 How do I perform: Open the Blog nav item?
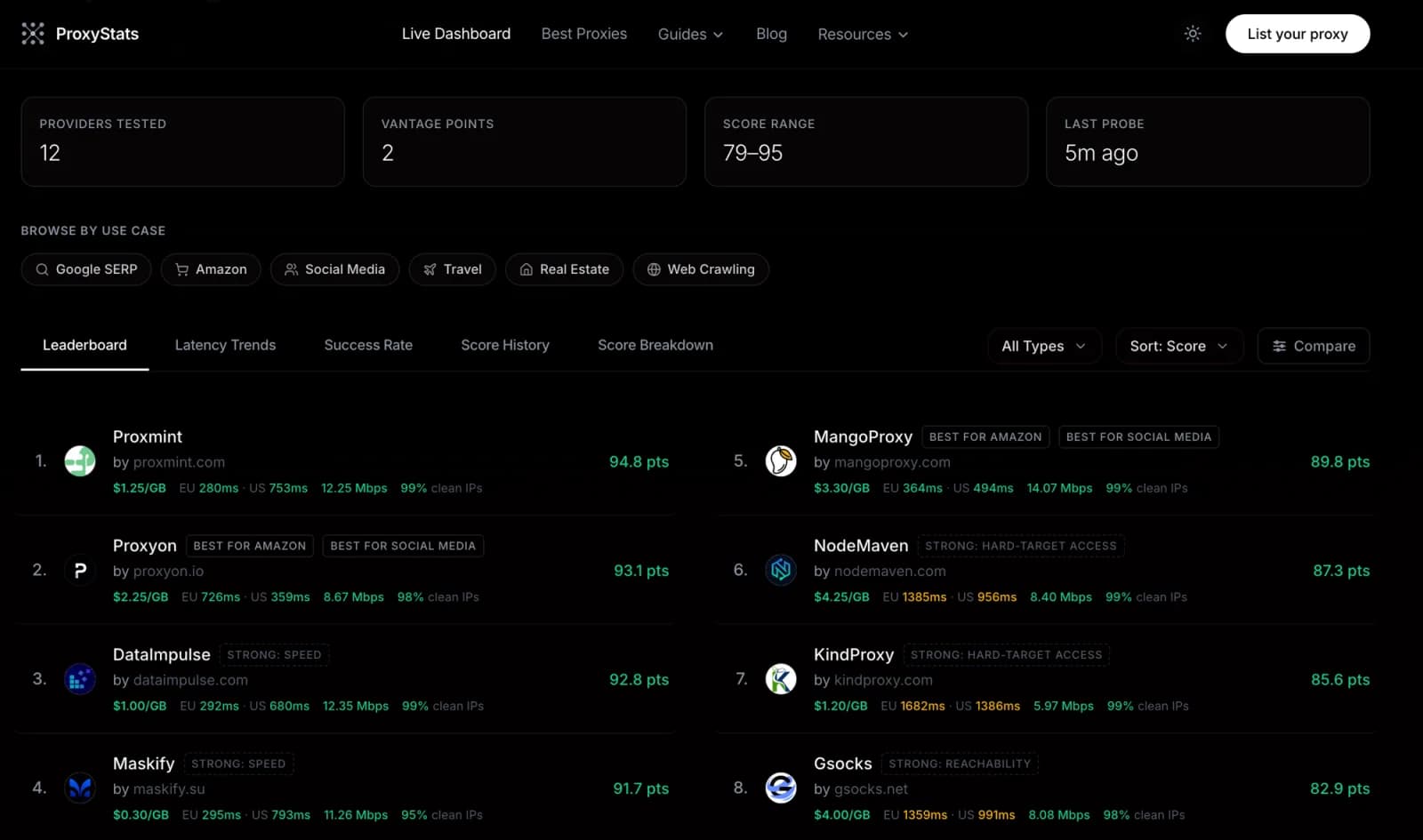click(x=771, y=34)
